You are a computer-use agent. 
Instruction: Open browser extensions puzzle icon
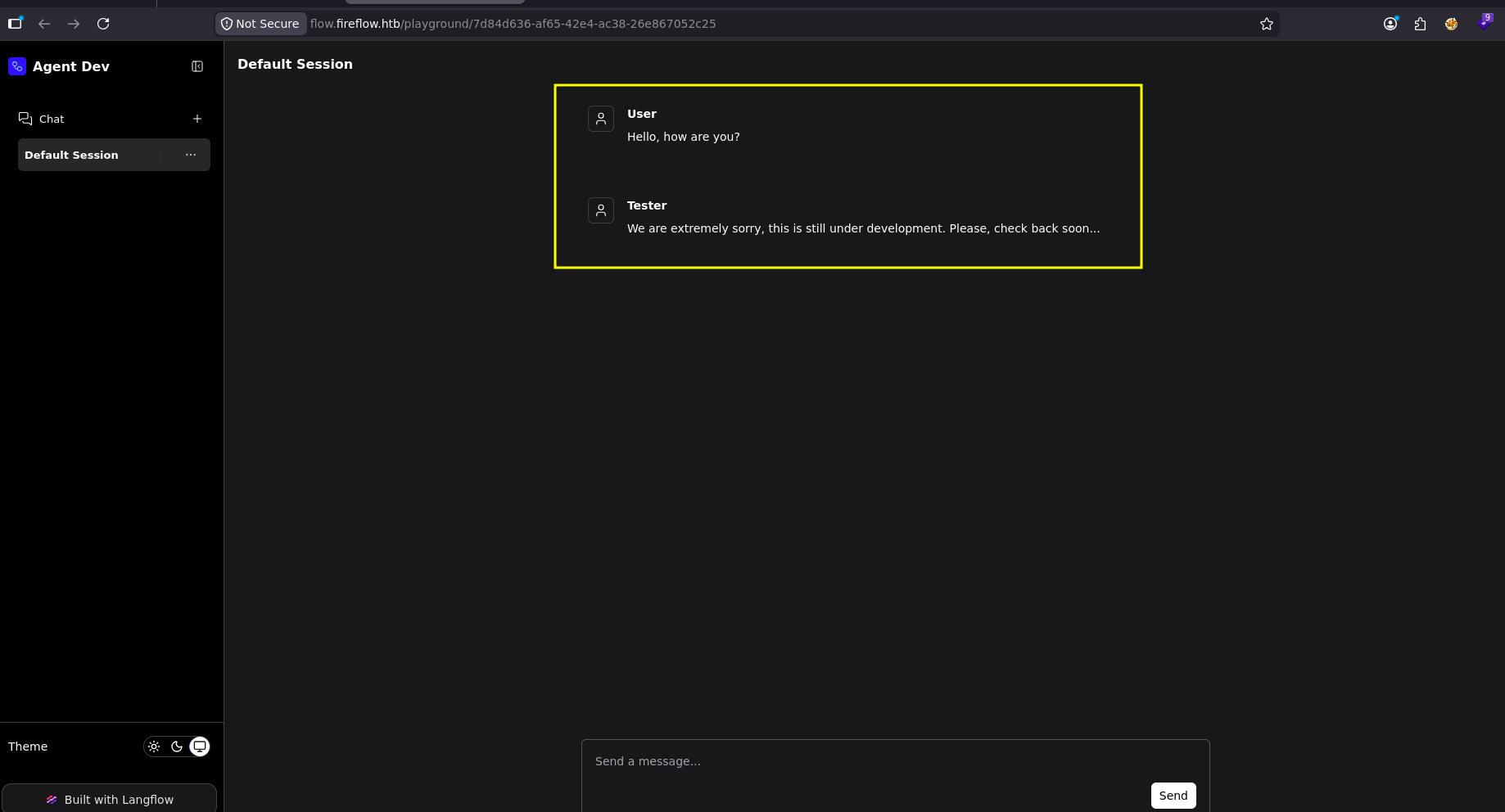(1421, 24)
